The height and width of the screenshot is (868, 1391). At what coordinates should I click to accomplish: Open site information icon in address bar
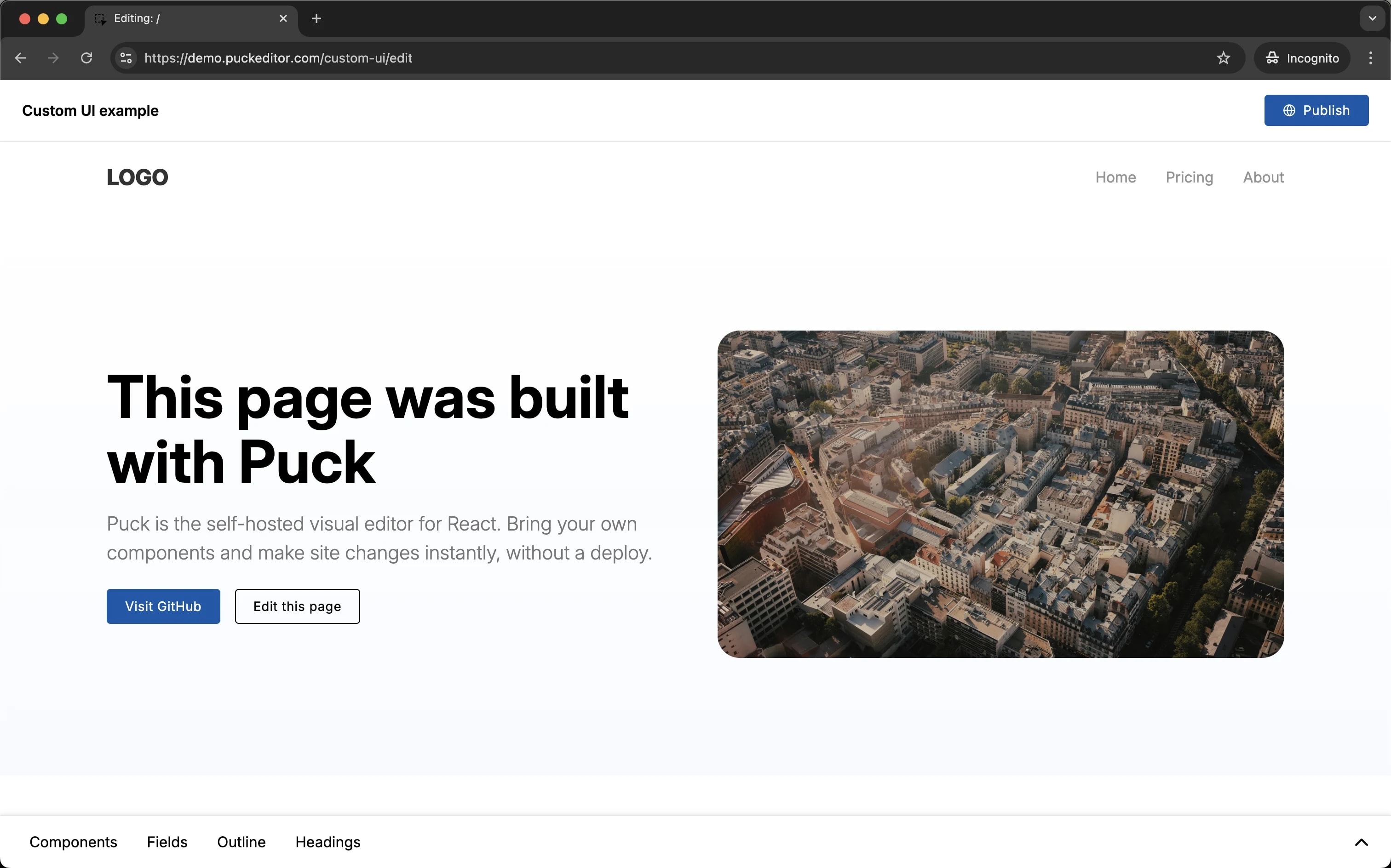[126, 58]
